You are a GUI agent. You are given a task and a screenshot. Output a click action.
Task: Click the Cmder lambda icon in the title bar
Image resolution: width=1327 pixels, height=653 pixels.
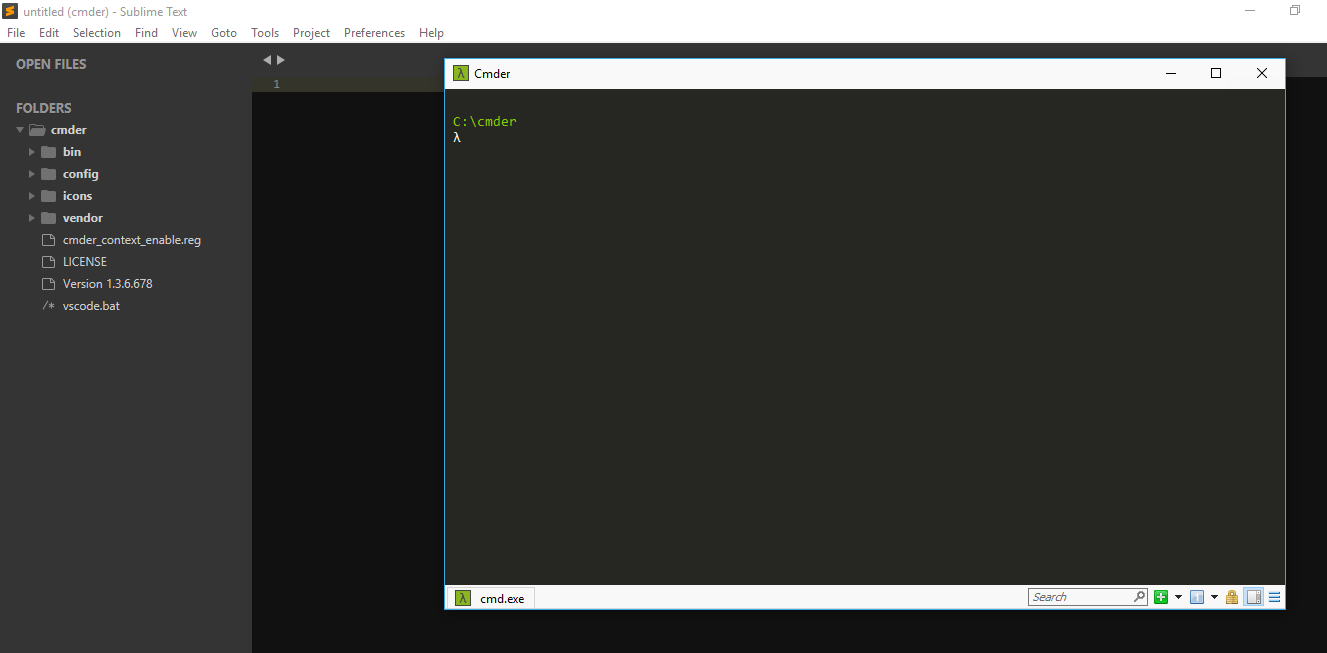click(460, 73)
